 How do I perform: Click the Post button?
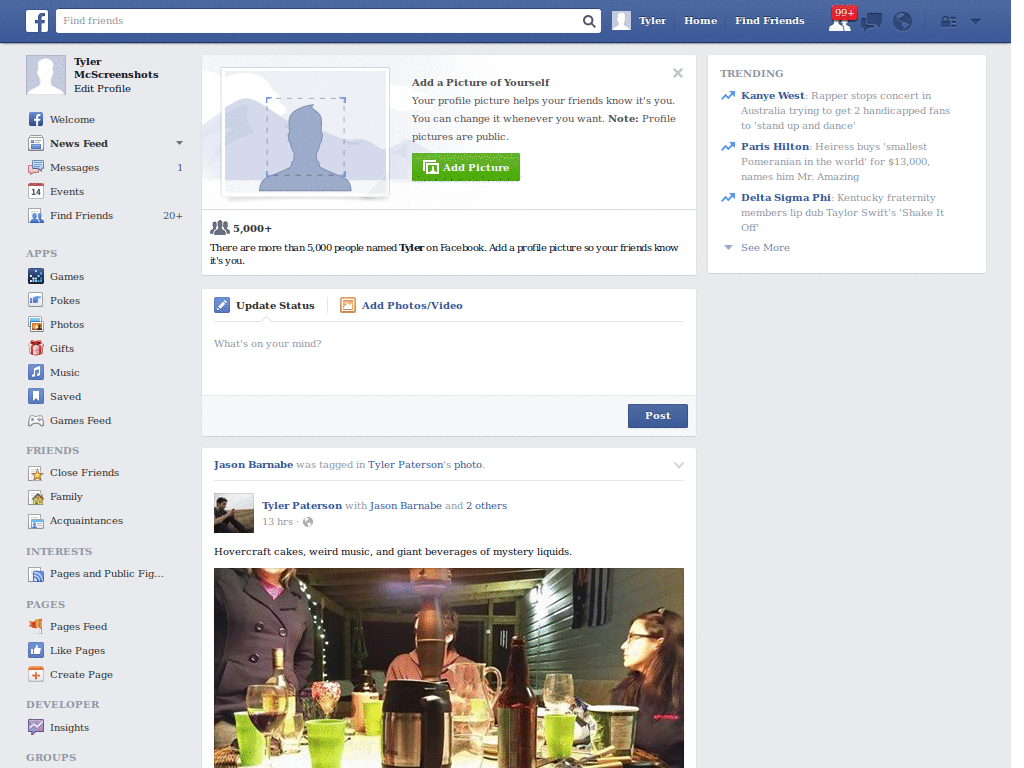658,416
